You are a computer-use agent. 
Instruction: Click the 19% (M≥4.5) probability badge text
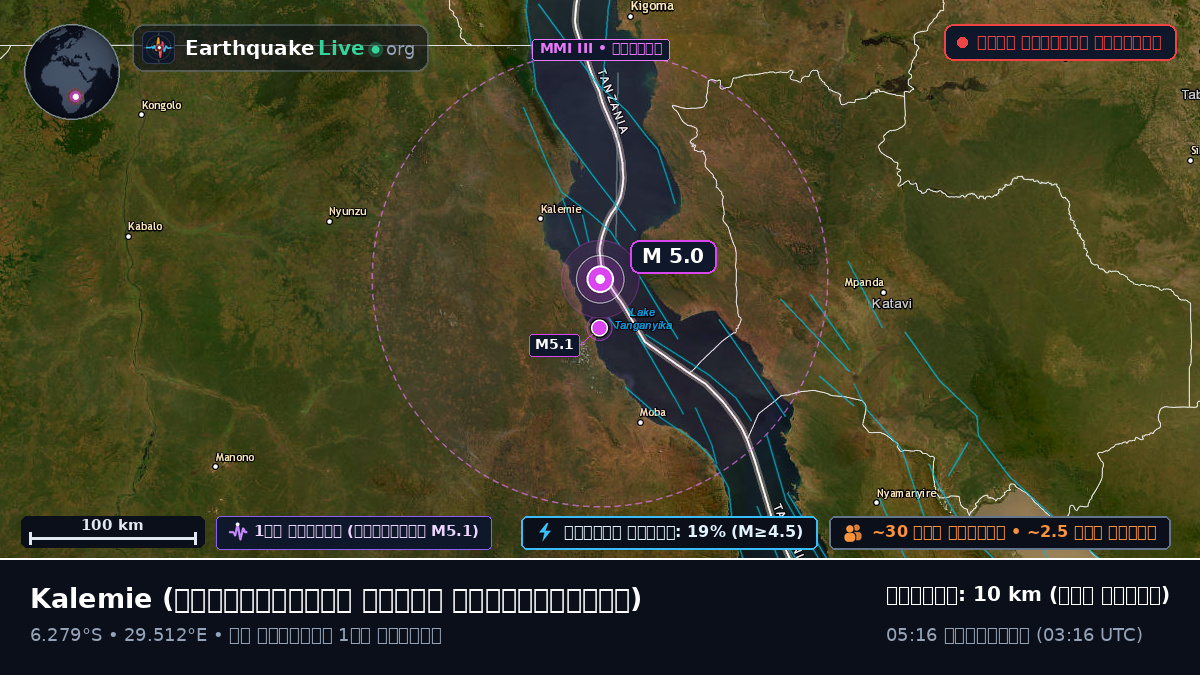[x=683, y=532]
